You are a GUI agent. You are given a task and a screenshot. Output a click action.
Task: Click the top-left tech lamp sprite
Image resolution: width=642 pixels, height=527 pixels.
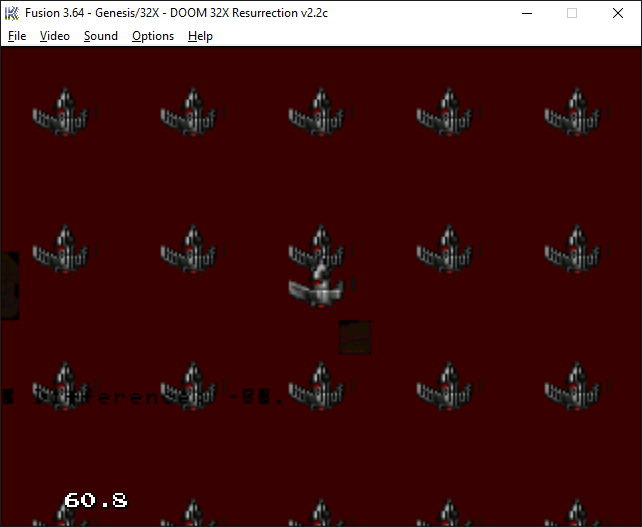(61, 113)
